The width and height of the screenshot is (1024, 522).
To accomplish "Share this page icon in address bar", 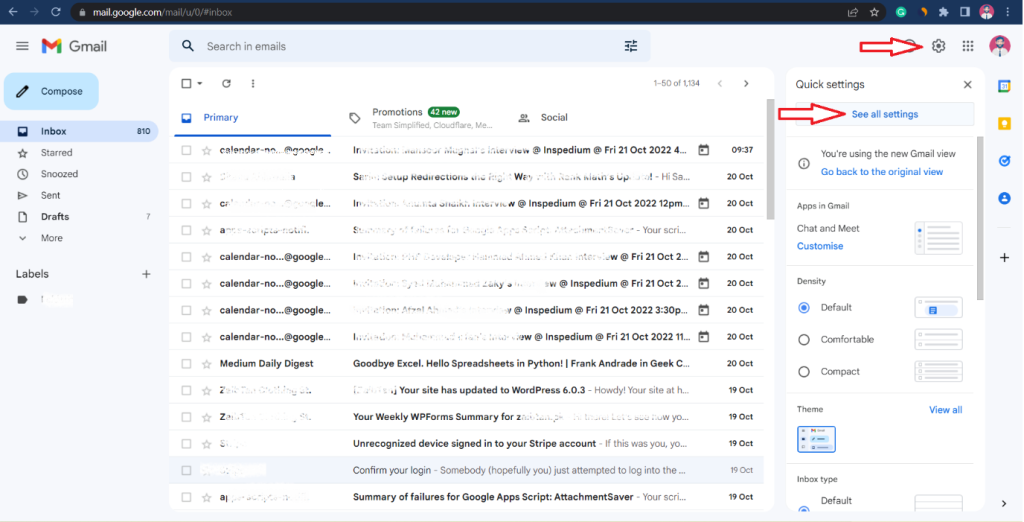I will pos(853,12).
